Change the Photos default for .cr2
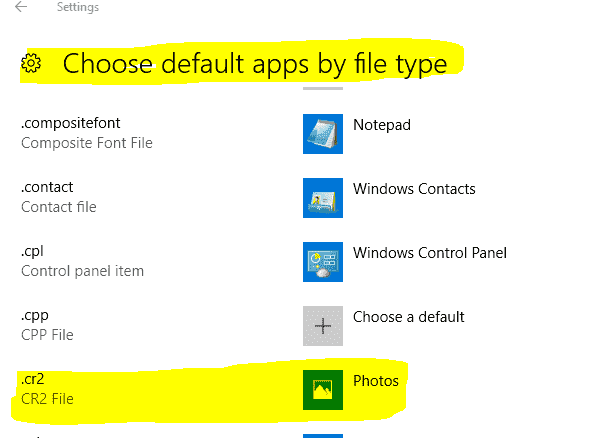The width and height of the screenshot is (613, 438). click(x=376, y=381)
